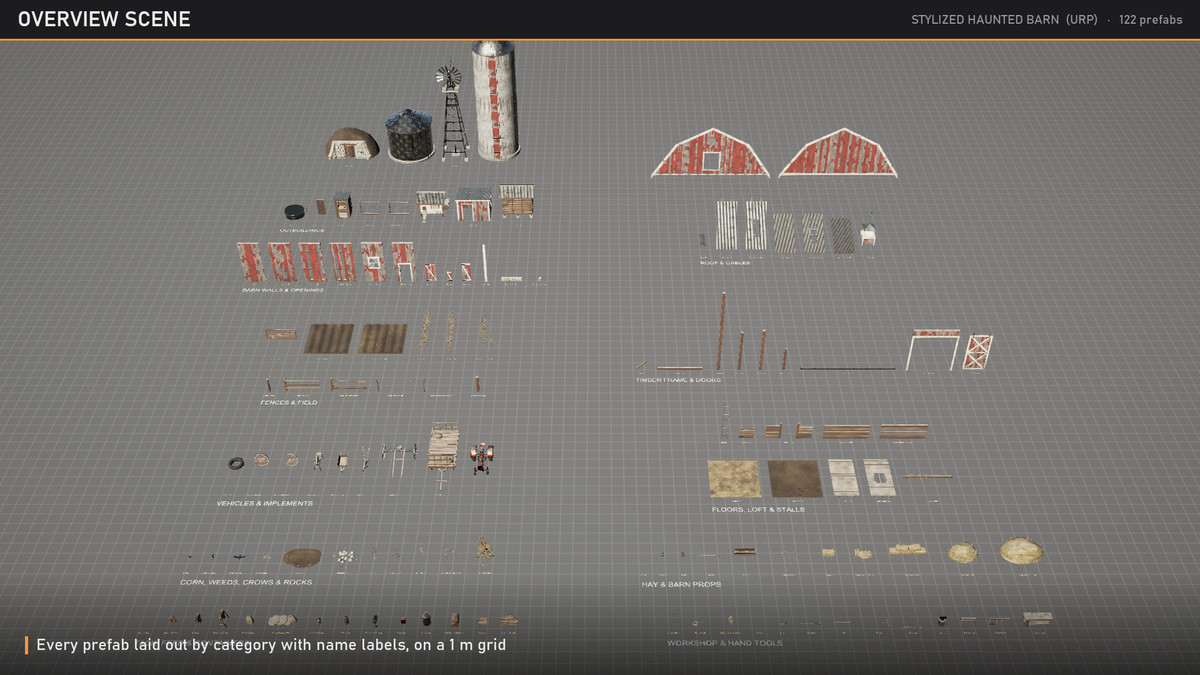Screen dimensions: 1200x675
Task: Select the open wood storage shed
Action: tap(517, 201)
